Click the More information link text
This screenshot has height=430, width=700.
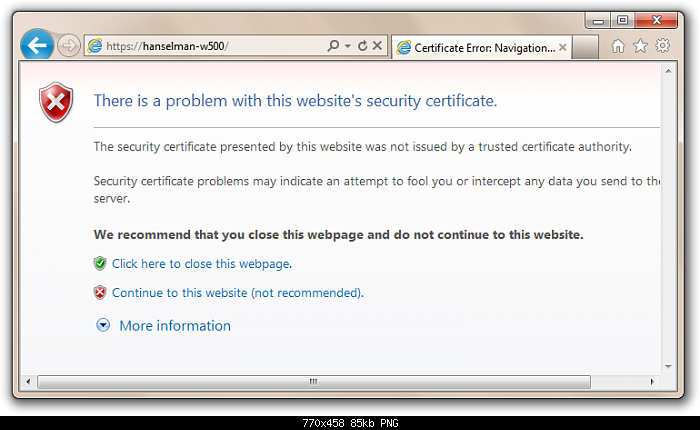point(175,326)
